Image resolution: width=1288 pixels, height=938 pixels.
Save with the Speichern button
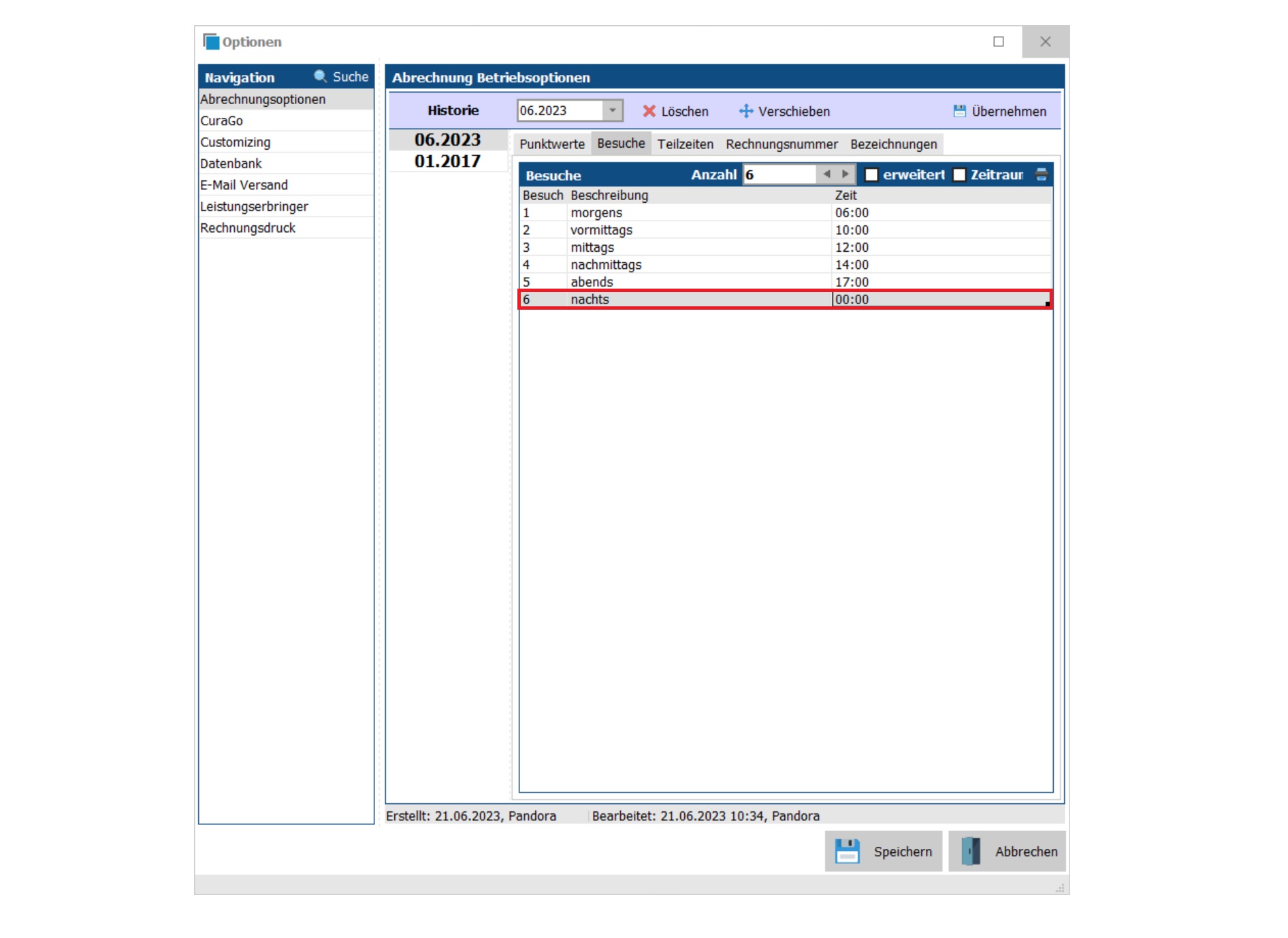click(x=883, y=851)
